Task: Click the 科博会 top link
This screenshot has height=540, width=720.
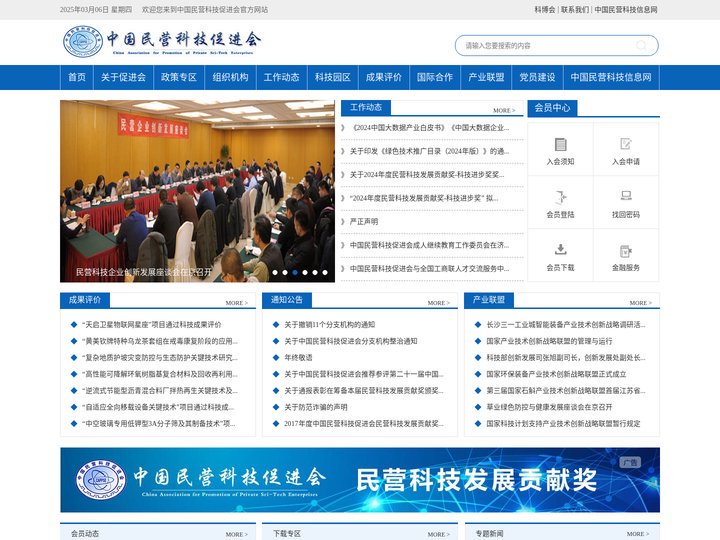Action: click(545, 9)
